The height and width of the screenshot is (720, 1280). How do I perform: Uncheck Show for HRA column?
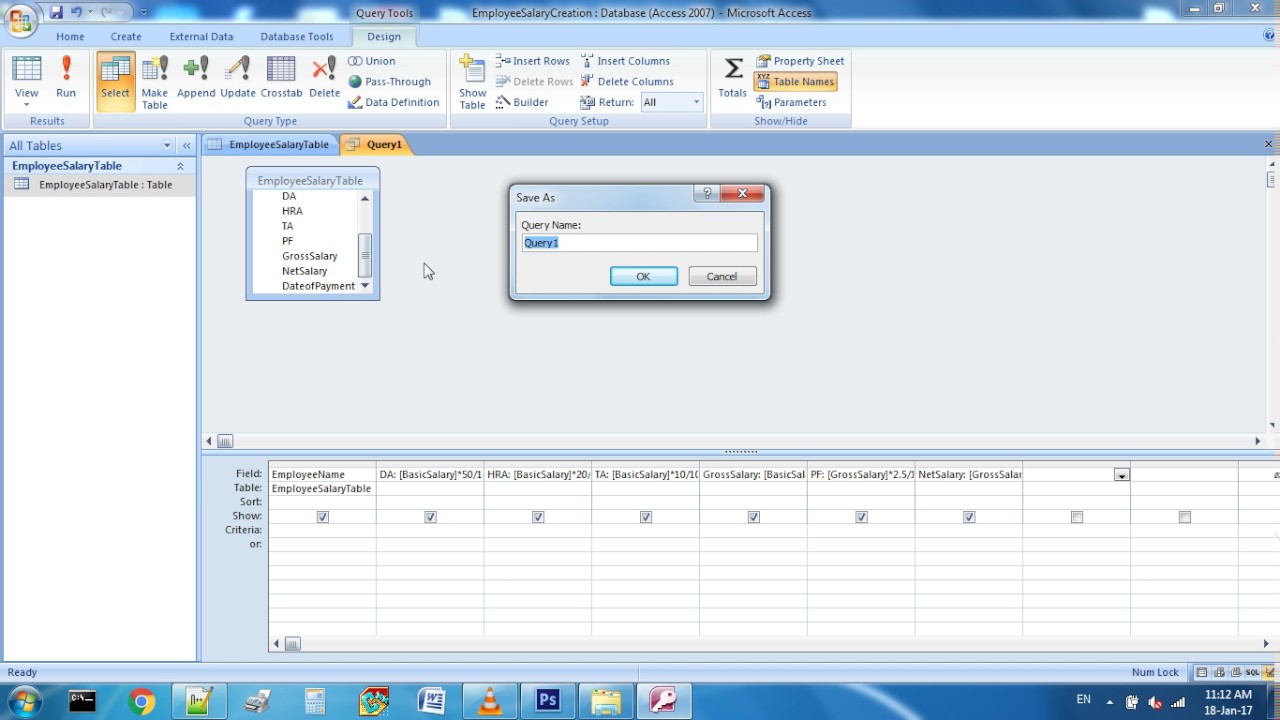click(x=538, y=517)
